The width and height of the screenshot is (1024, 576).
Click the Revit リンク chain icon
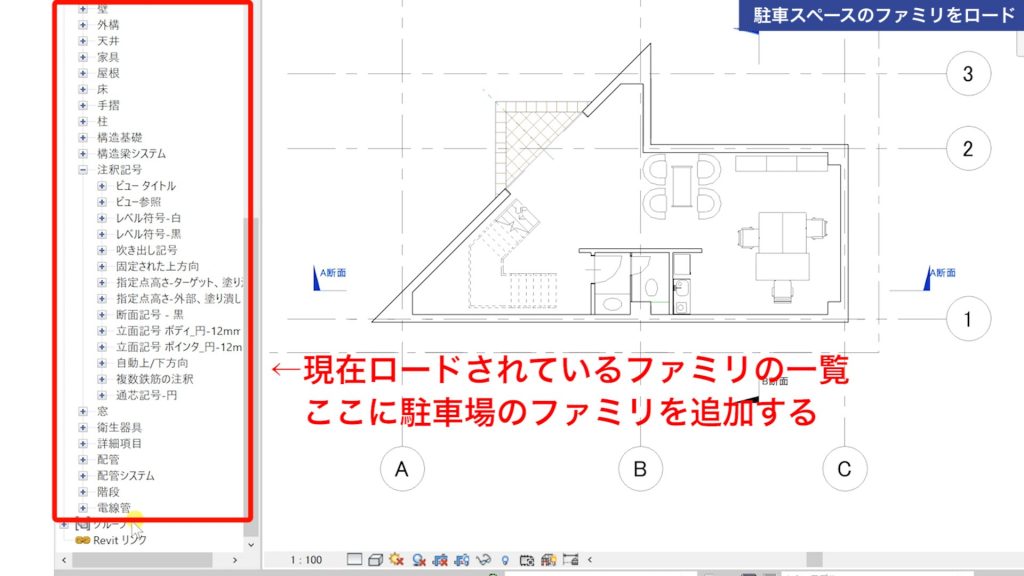click(x=82, y=540)
